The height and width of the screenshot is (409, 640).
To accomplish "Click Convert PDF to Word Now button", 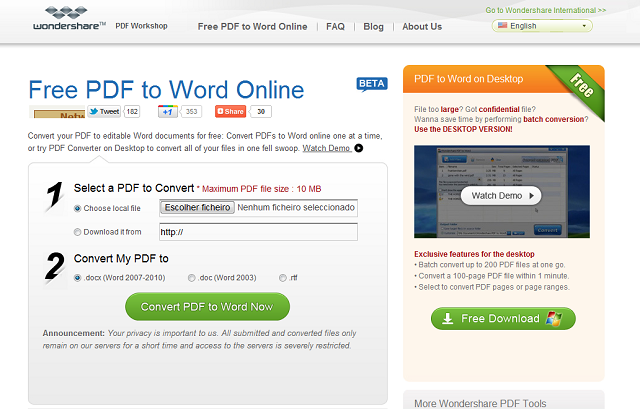I will pos(207,306).
